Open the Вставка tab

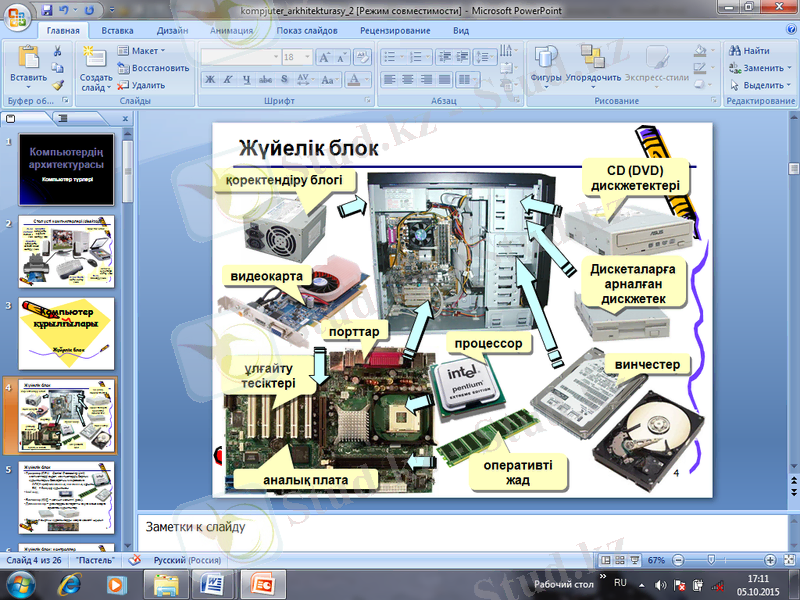pos(117,31)
